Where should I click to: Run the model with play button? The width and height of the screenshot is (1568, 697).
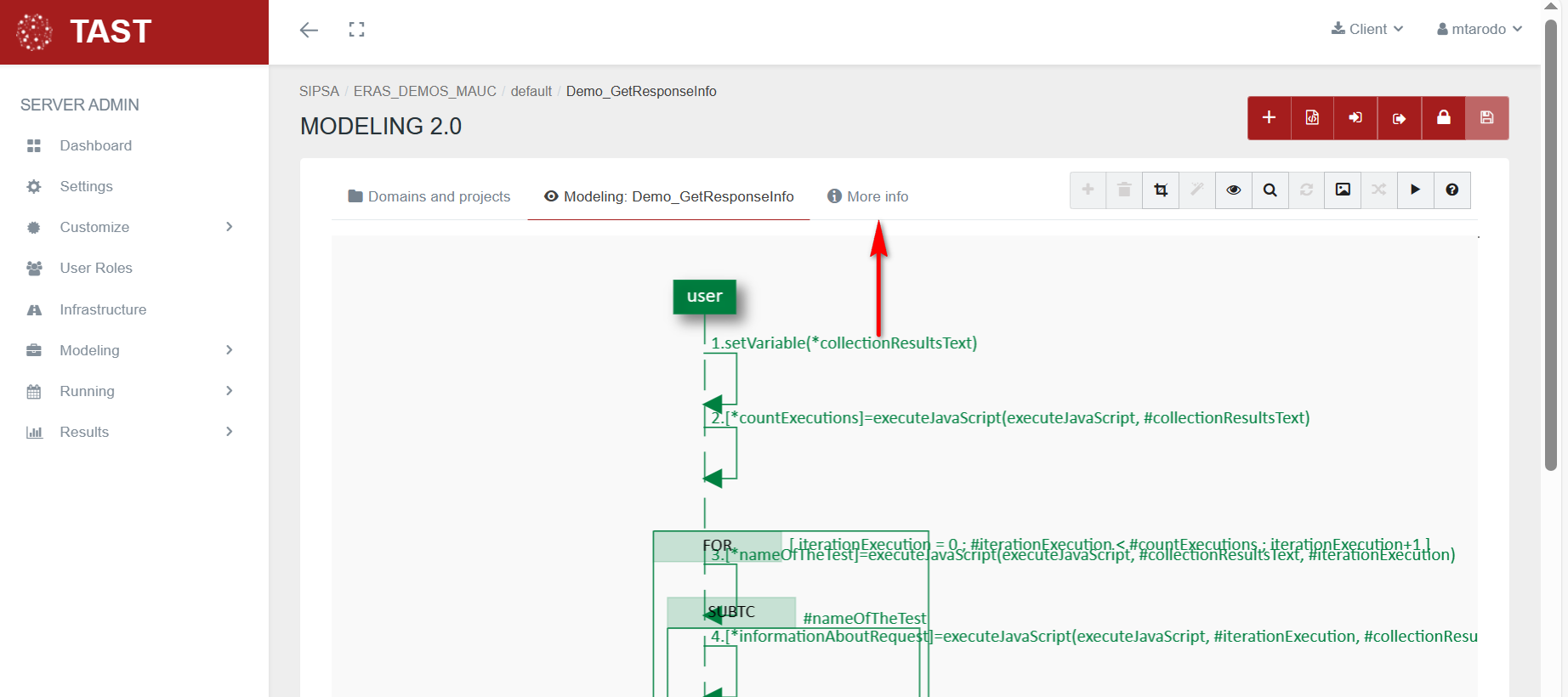point(1415,190)
